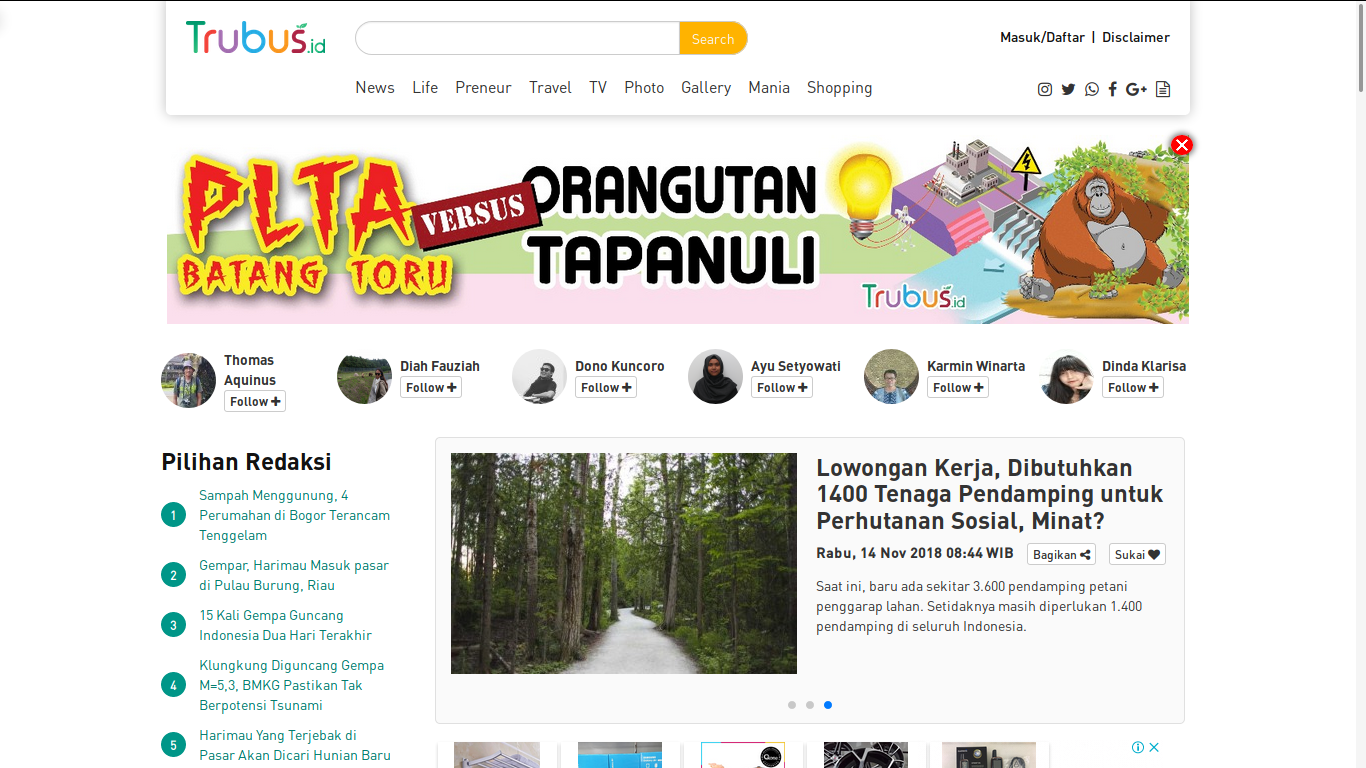Screen dimensions: 1366x768
Task: Open the document icon beside Google Plus
Action: (x=1163, y=89)
